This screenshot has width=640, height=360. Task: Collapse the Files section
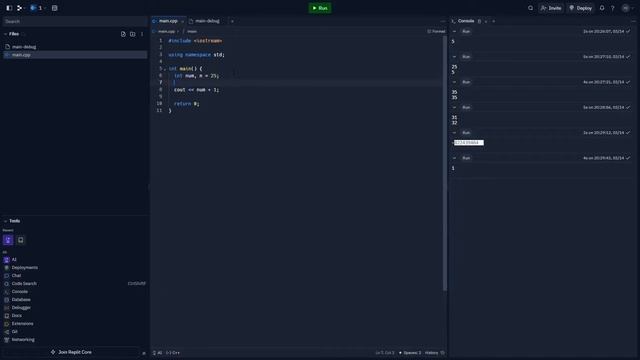(x=6, y=34)
